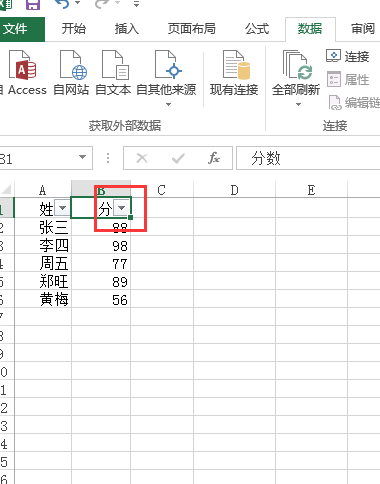
Task: Click the formula bar confirm checkmark icon
Action: pyautogui.click(x=178, y=158)
